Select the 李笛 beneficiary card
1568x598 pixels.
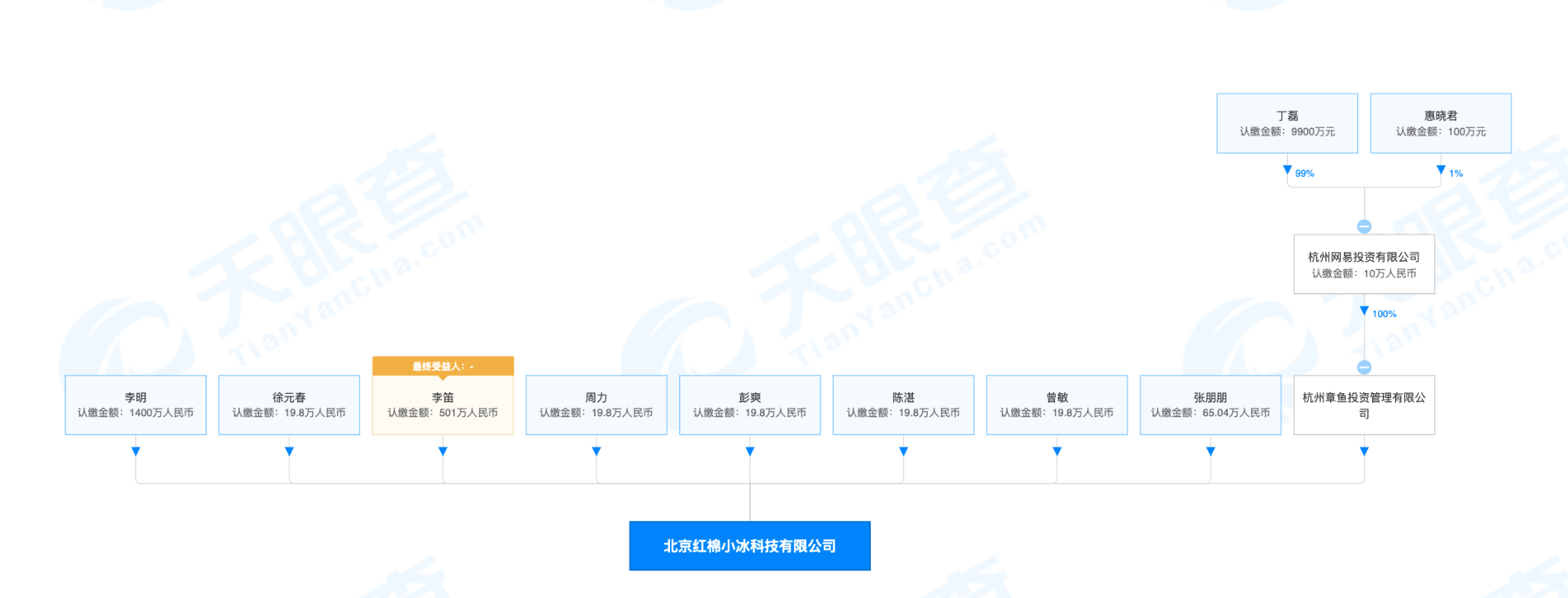[443, 406]
